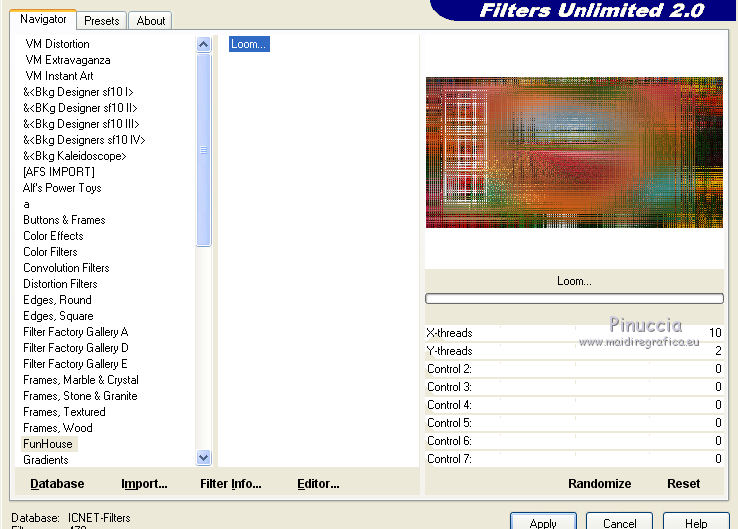Adjust the Control 5 slider
The image size is (738, 529).
coord(574,423)
